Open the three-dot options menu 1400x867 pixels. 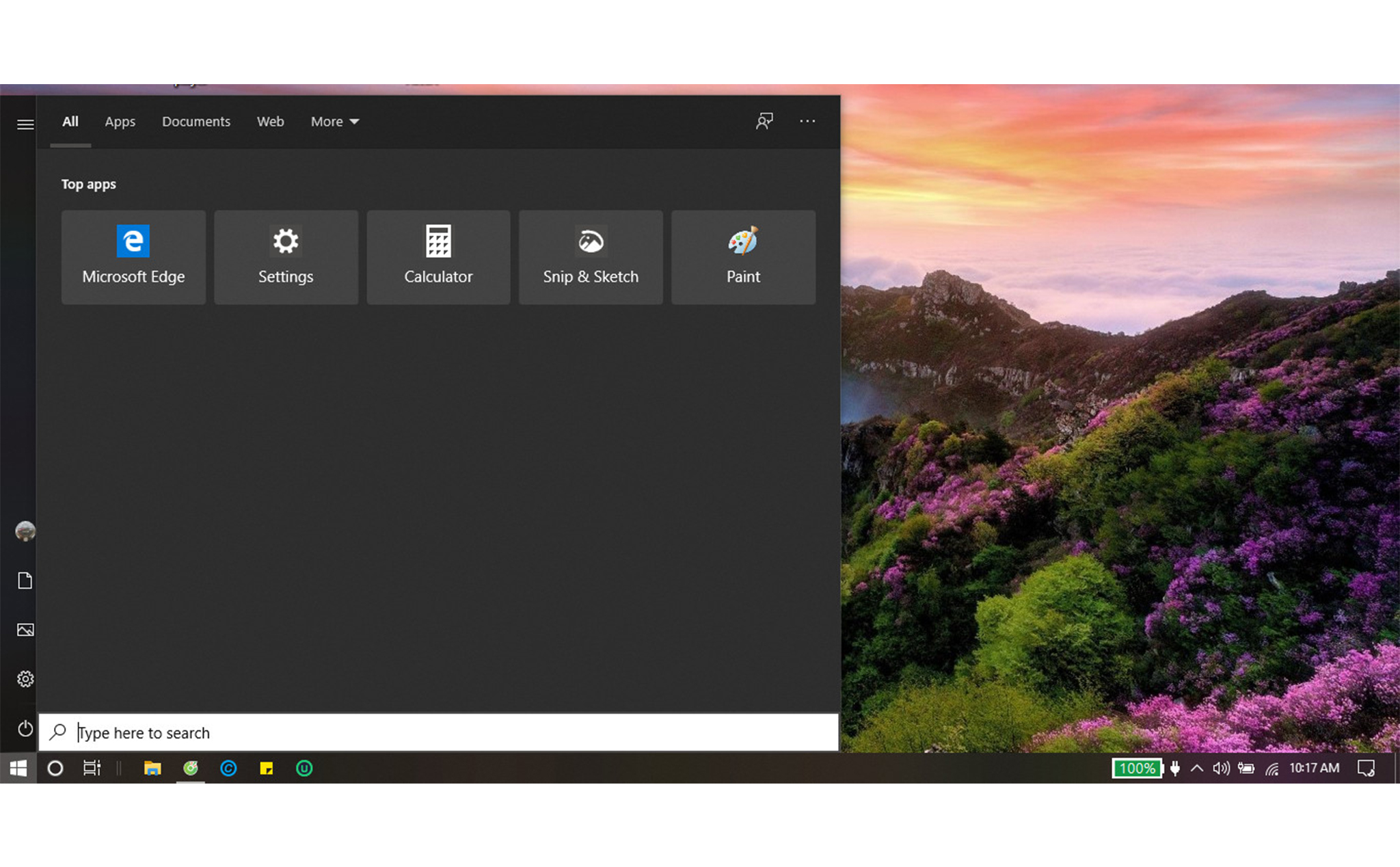pos(807,121)
